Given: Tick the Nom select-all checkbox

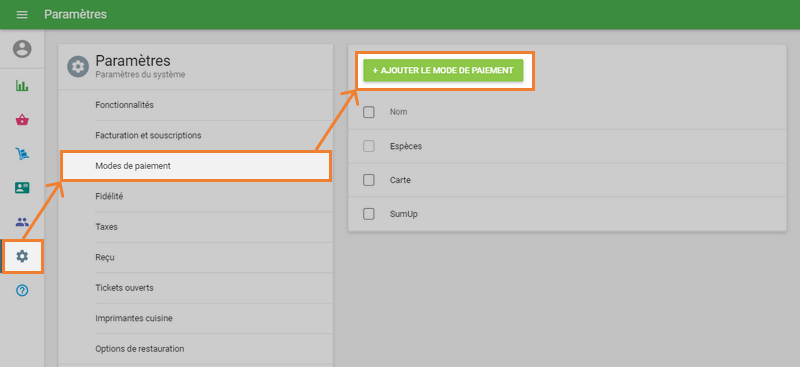Looking at the screenshot, I should pos(369,112).
